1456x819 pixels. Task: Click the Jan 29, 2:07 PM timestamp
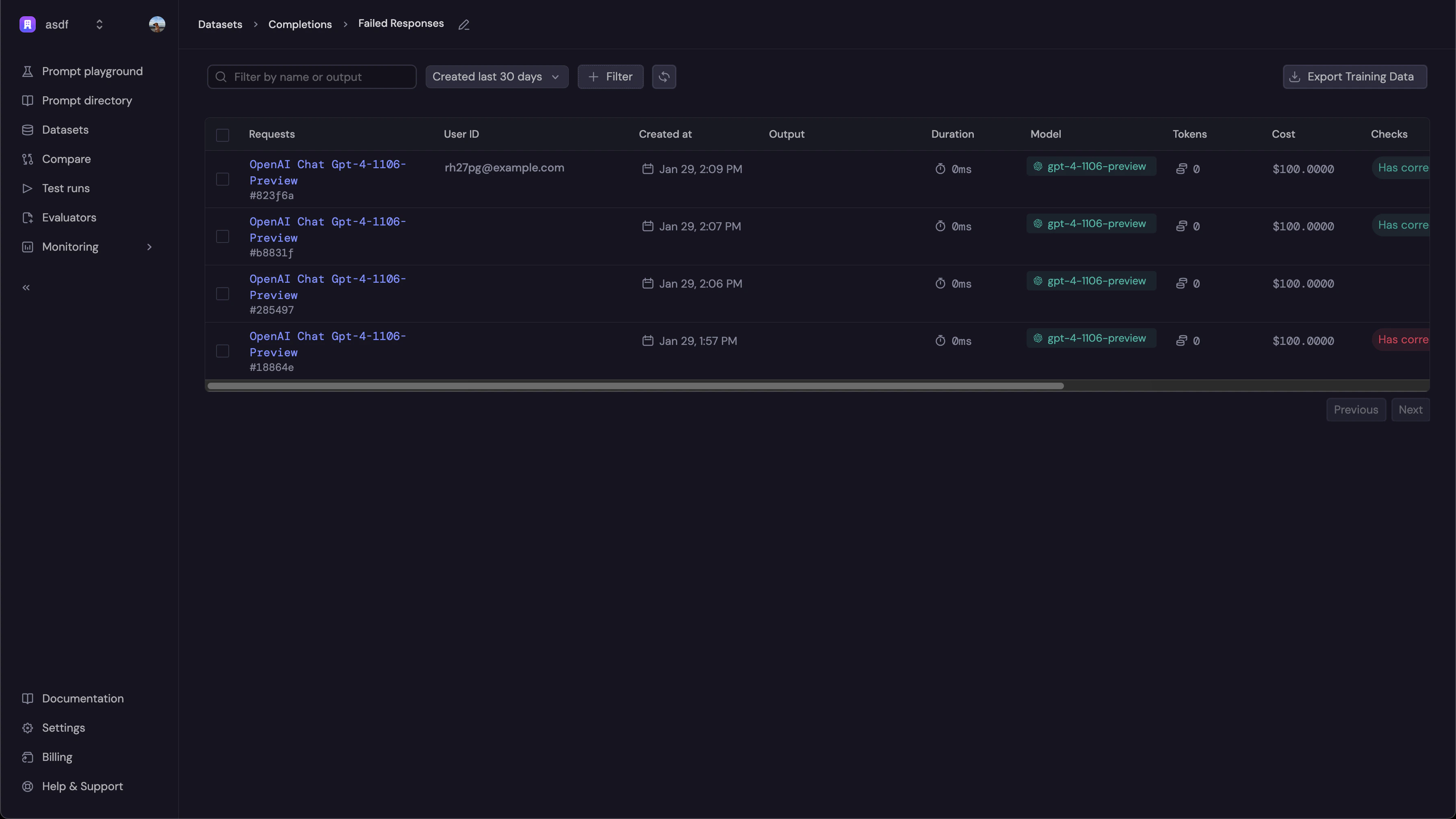coord(700,227)
